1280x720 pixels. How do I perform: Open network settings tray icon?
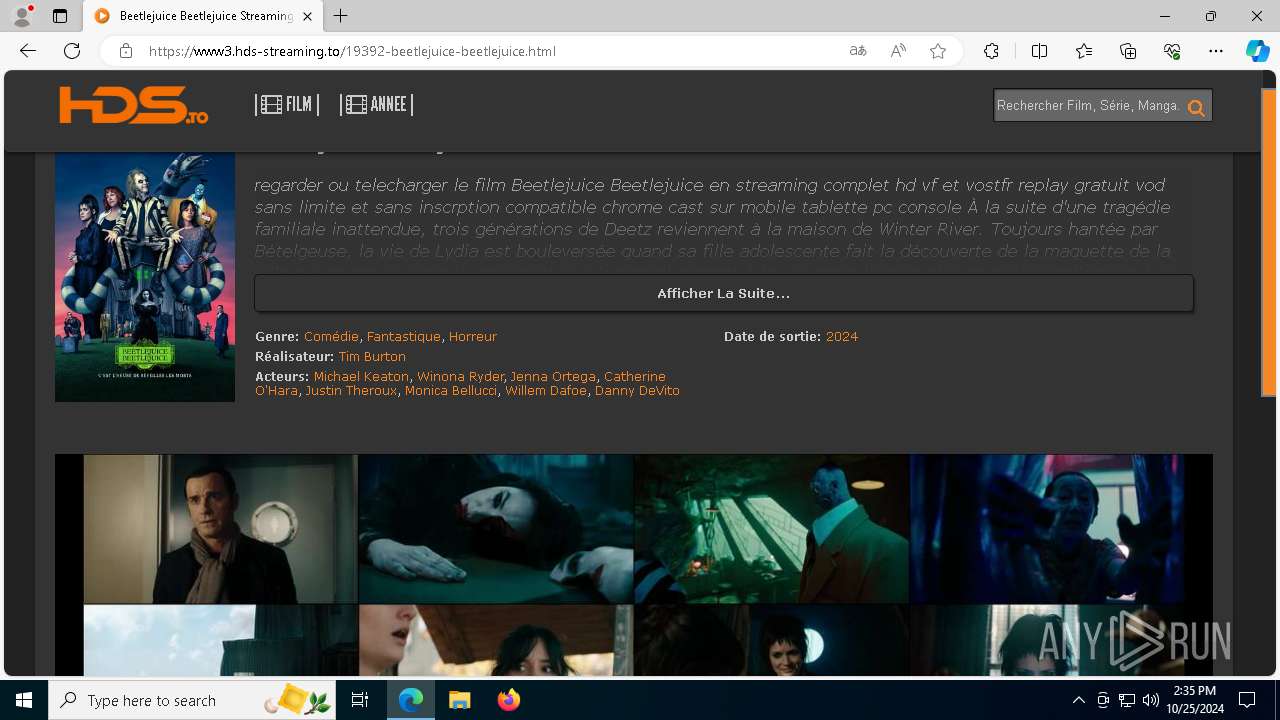pyautogui.click(x=1126, y=700)
